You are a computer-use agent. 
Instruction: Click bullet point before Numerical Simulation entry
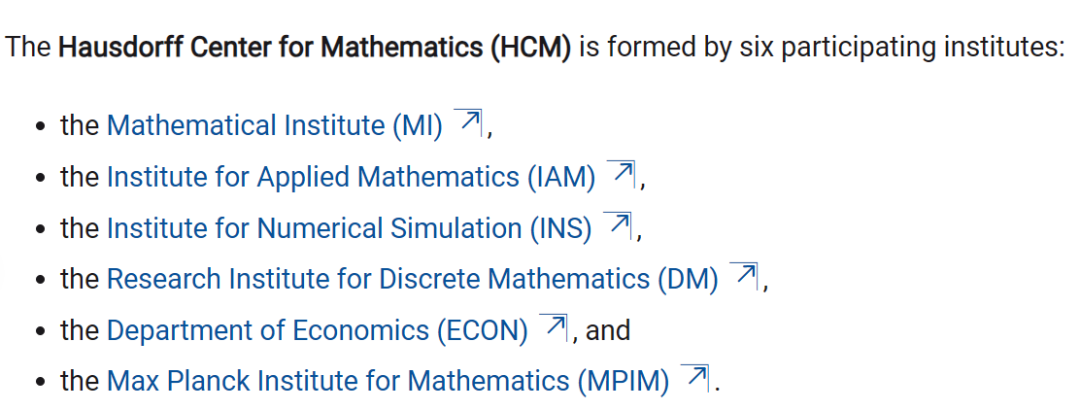[x=39, y=230]
